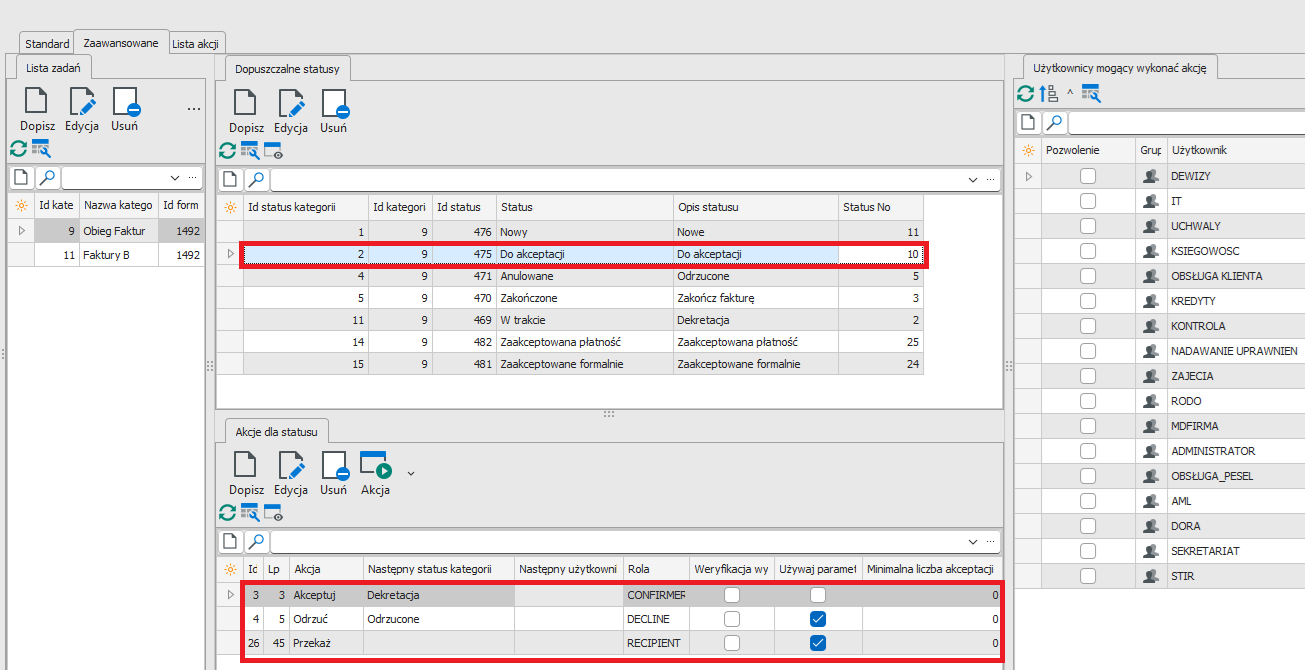Image resolution: width=1305 pixels, height=670 pixels.
Task: Refresh the users permission list
Action: pyautogui.click(x=1026, y=94)
